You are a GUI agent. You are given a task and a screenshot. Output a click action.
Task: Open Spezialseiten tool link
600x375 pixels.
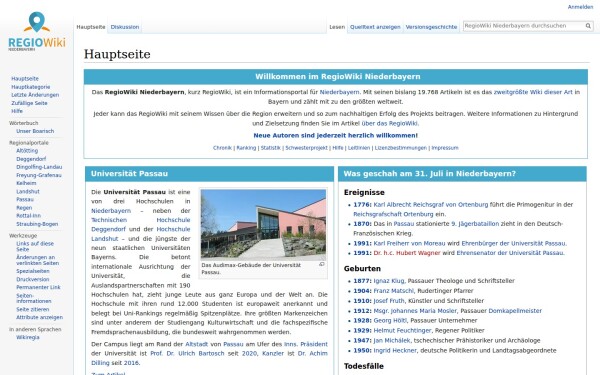[x=33, y=271]
